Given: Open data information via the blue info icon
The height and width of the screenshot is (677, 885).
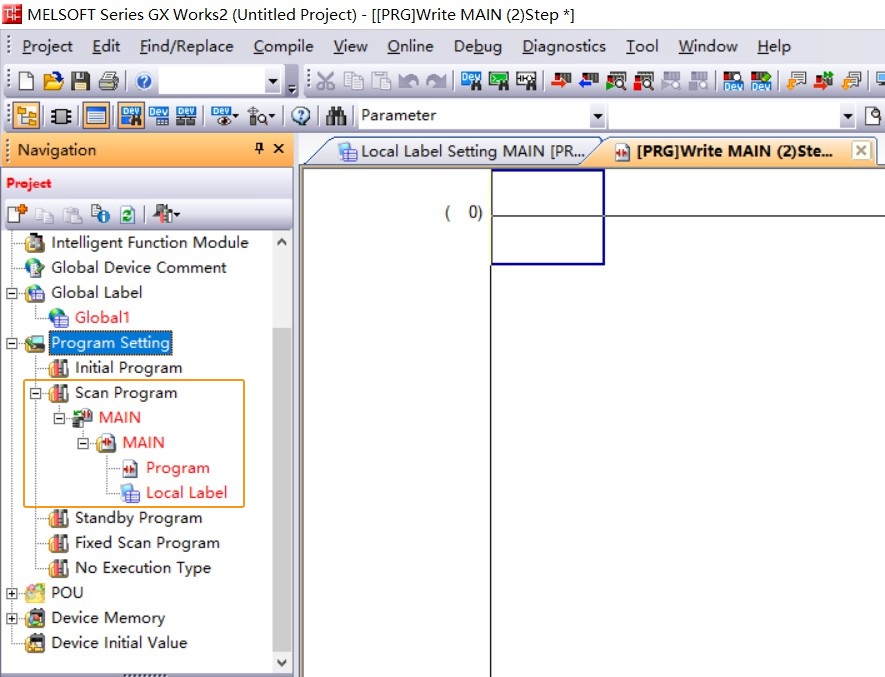Looking at the screenshot, I should click(x=99, y=213).
